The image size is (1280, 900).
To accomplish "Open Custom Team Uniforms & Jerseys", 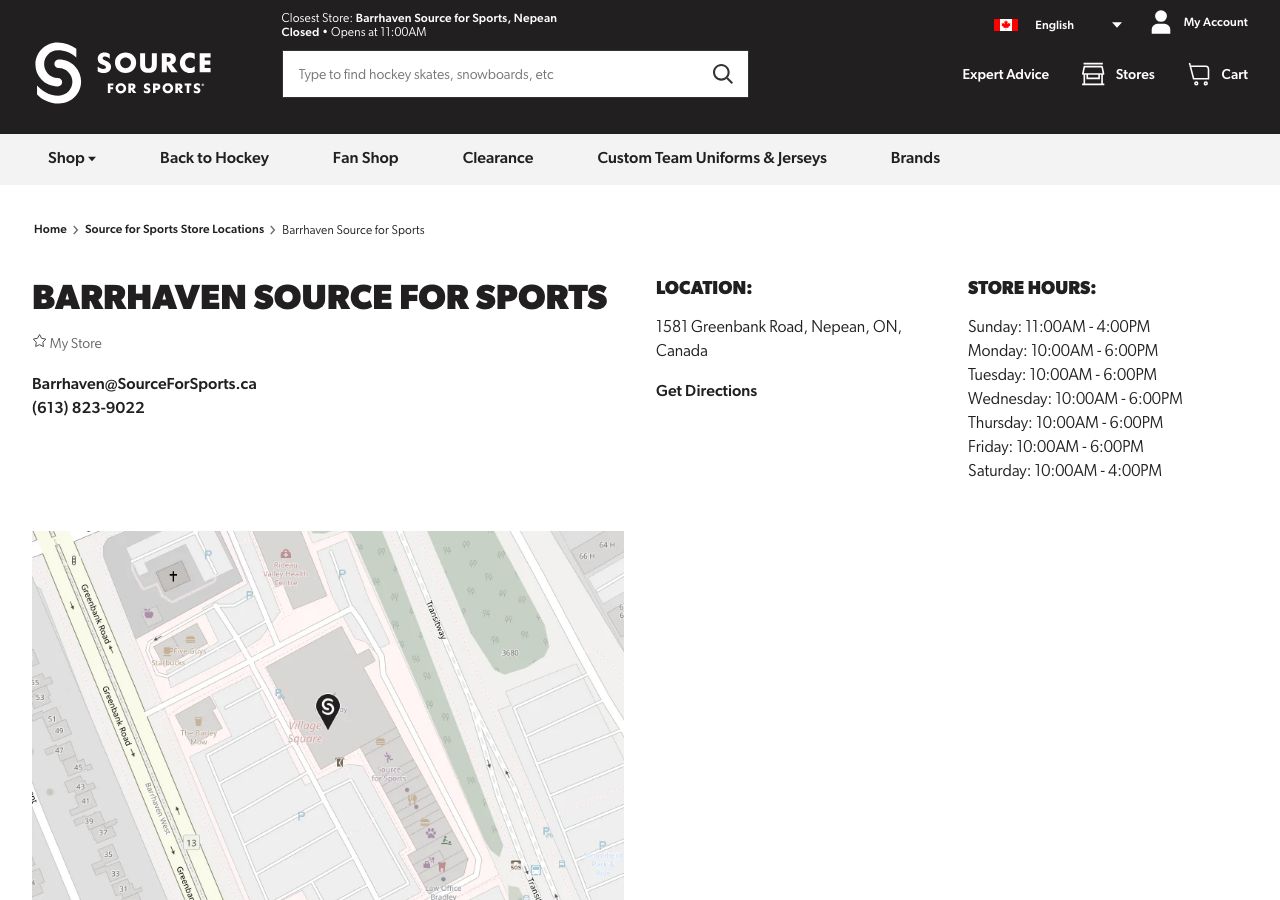I will click(x=712, y=158).
